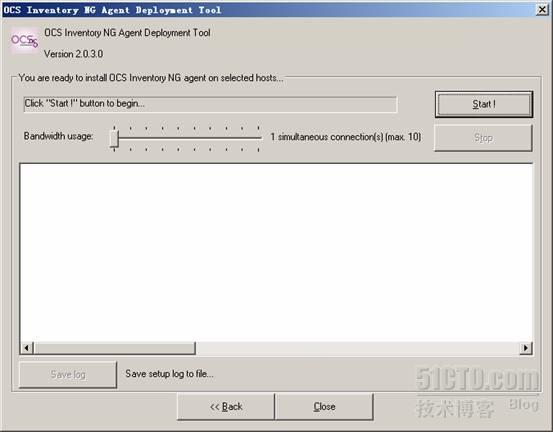Click '1 simultaneous connection(s) (max. 10)' text
The height and width of the screenshot is (432, 553).
[346, 137]
